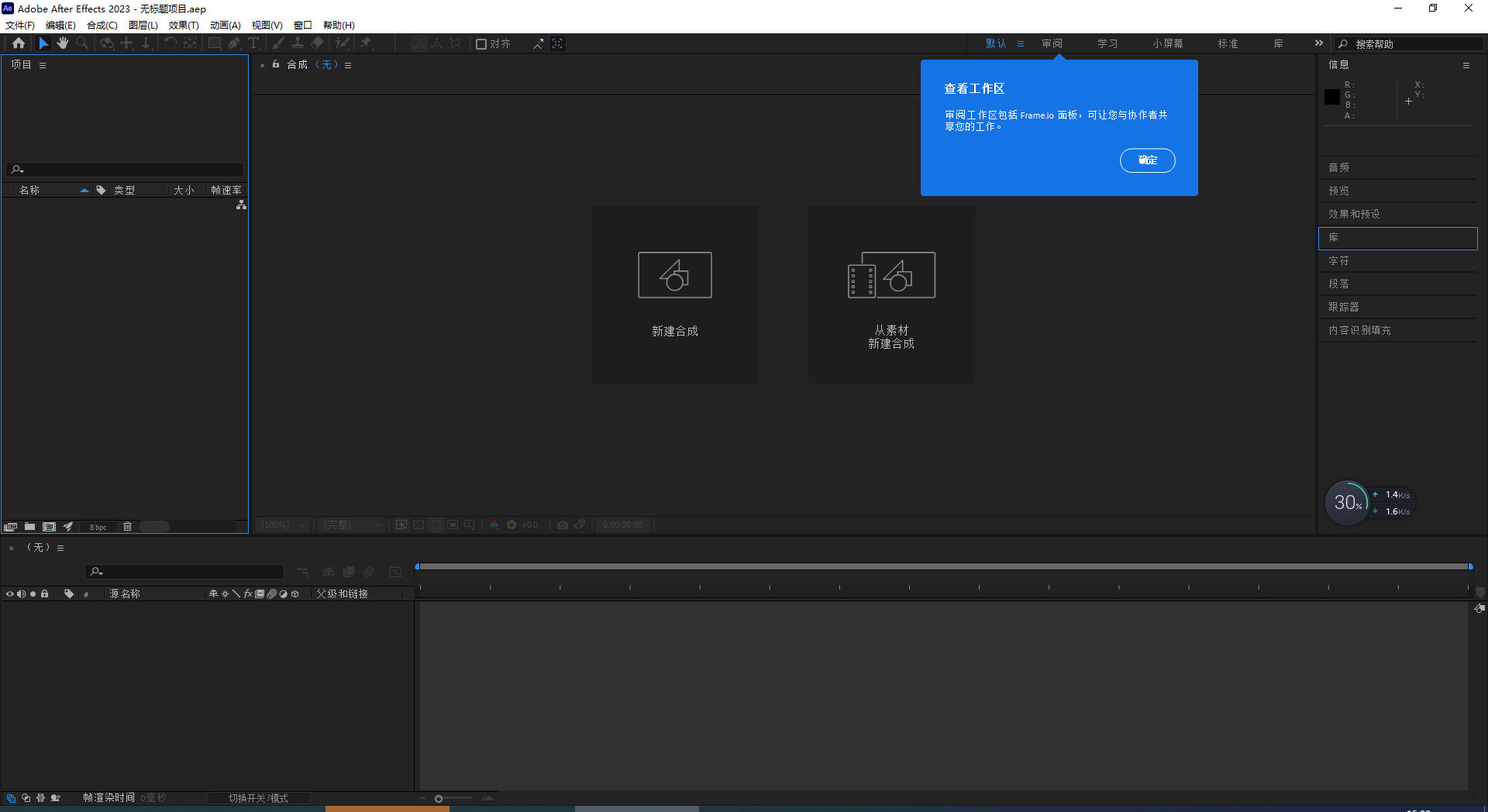Click the composition mini-flowchart icon in timeline
The height and width of the screenshot is (812, 1488).
302,572
